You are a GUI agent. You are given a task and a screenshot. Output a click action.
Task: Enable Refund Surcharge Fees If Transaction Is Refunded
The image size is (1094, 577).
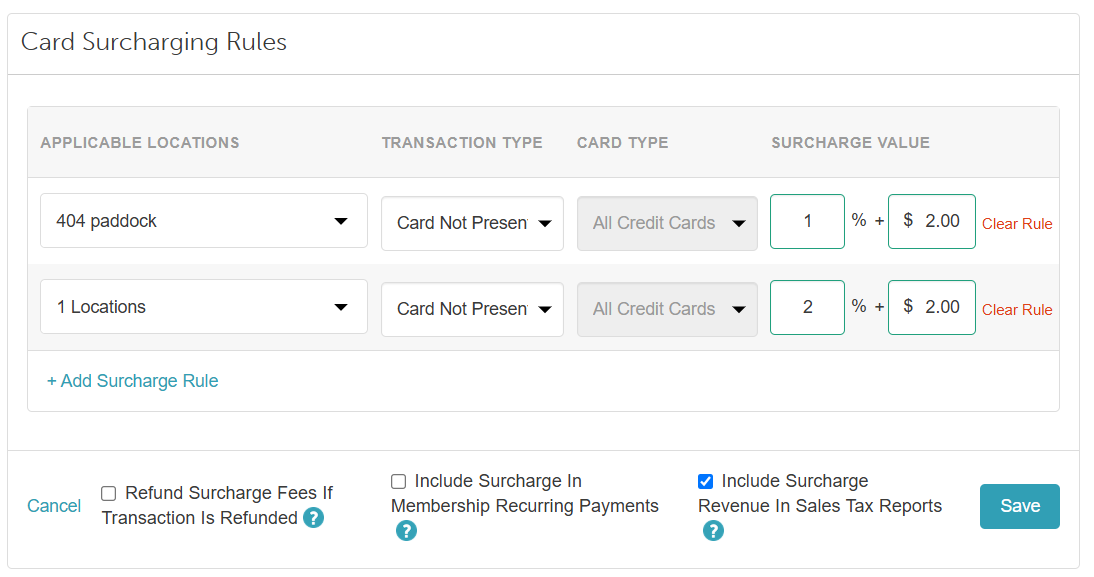[108, 493]
